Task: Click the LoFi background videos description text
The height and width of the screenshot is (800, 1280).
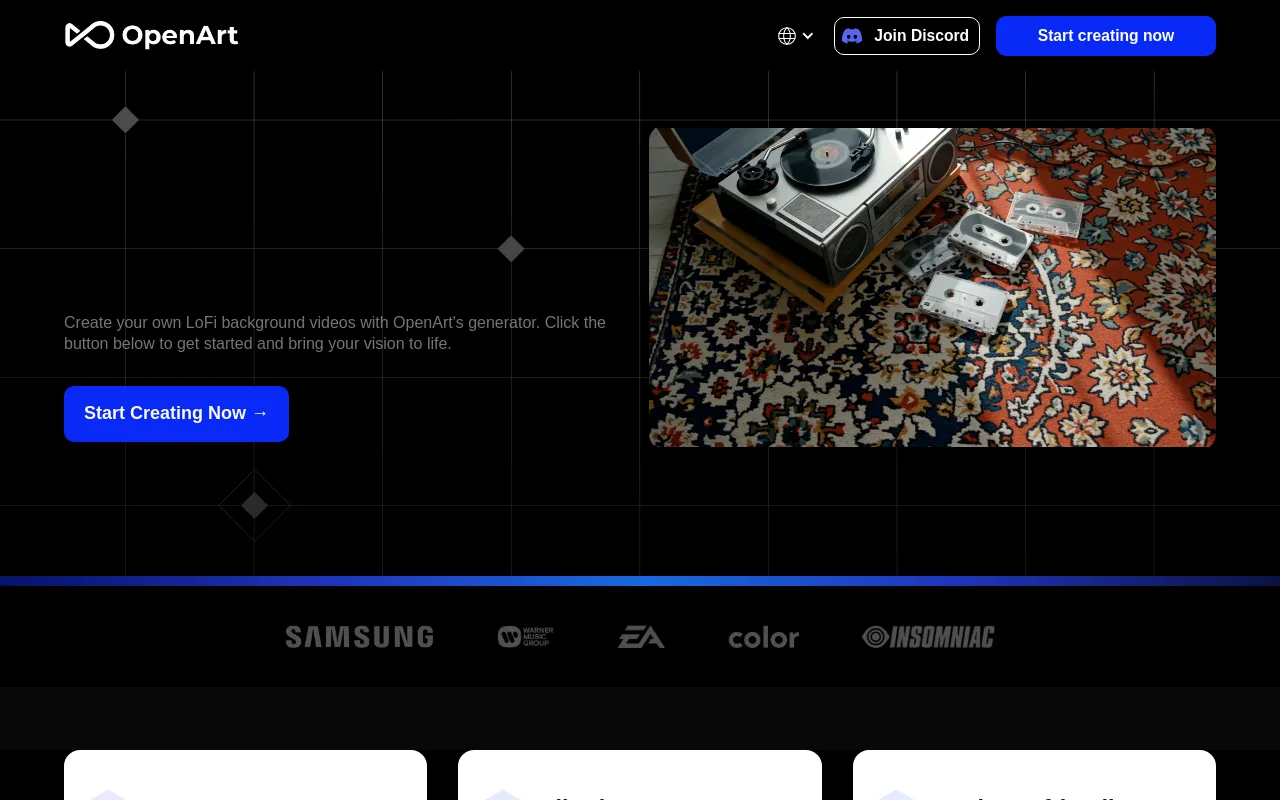Action: tap(335, 333)
